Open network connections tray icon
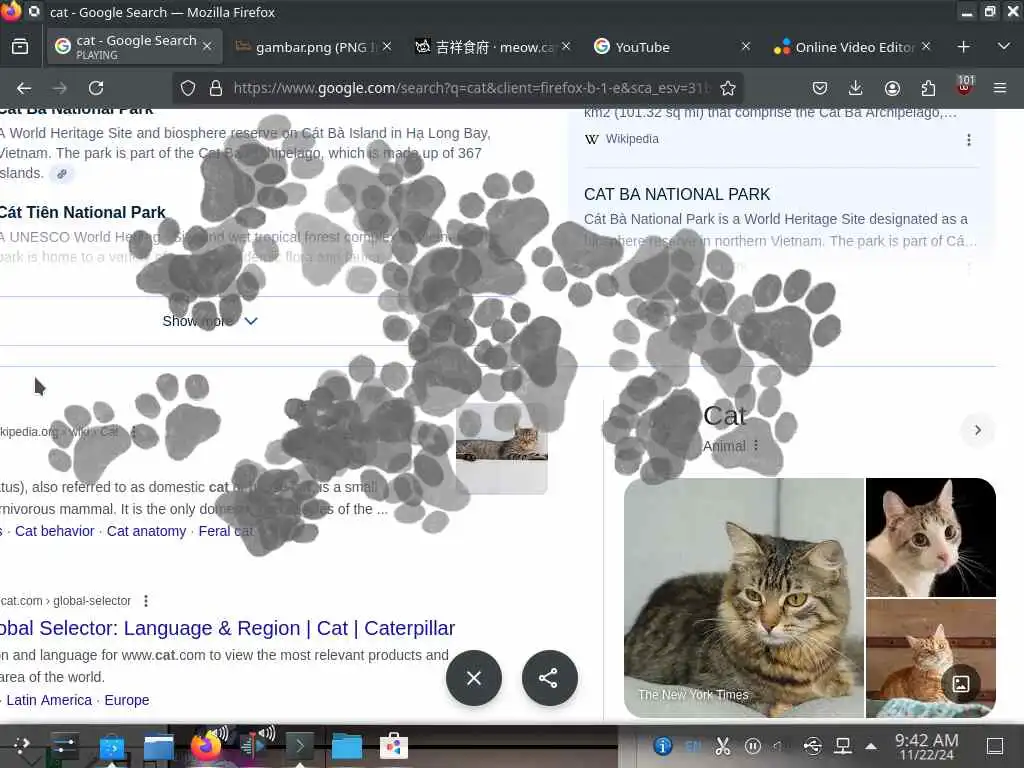The height and width of the screenshot is (768, 1024). pyautogui.click(x=842, y=746)
